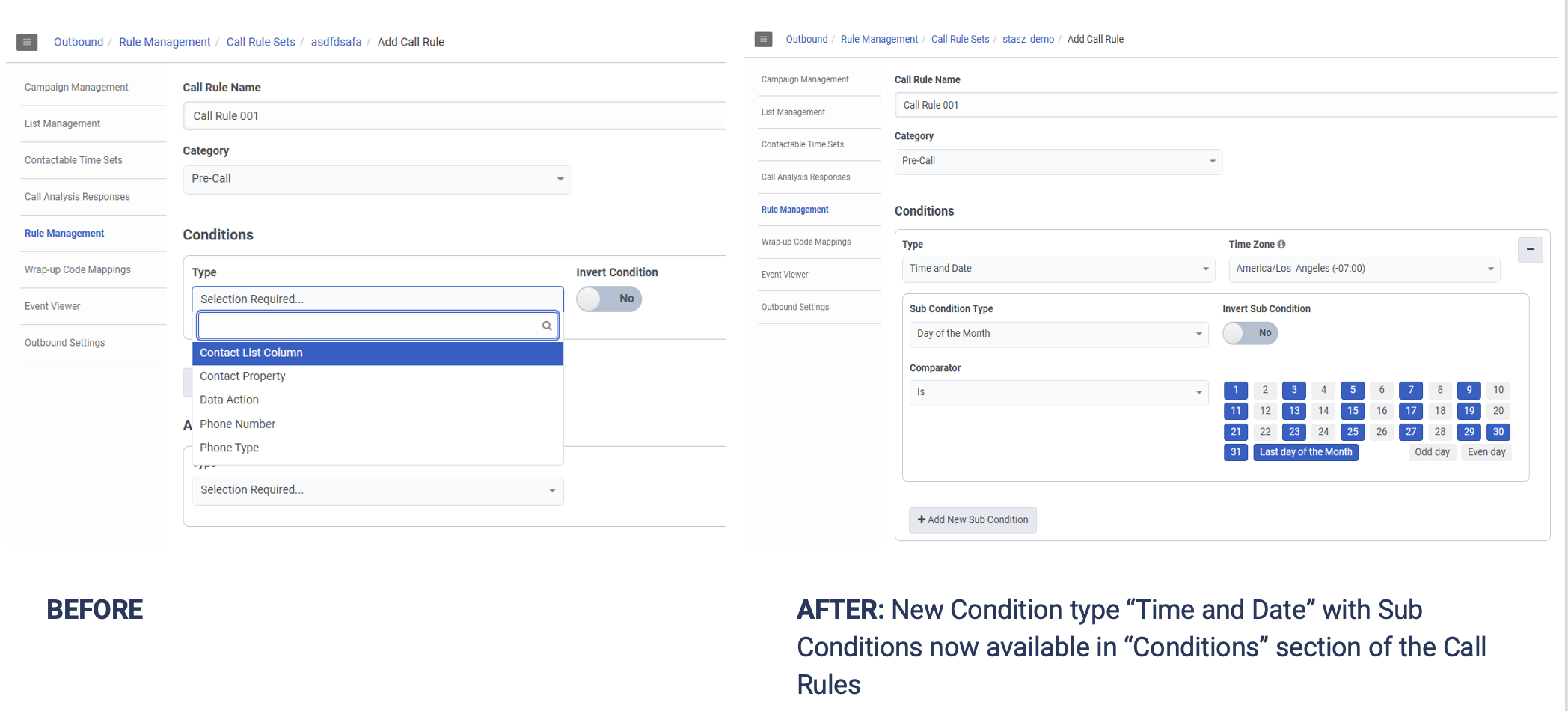Deselect day 13 in the day picker
1568x711 pixels.
point(1293,411)
